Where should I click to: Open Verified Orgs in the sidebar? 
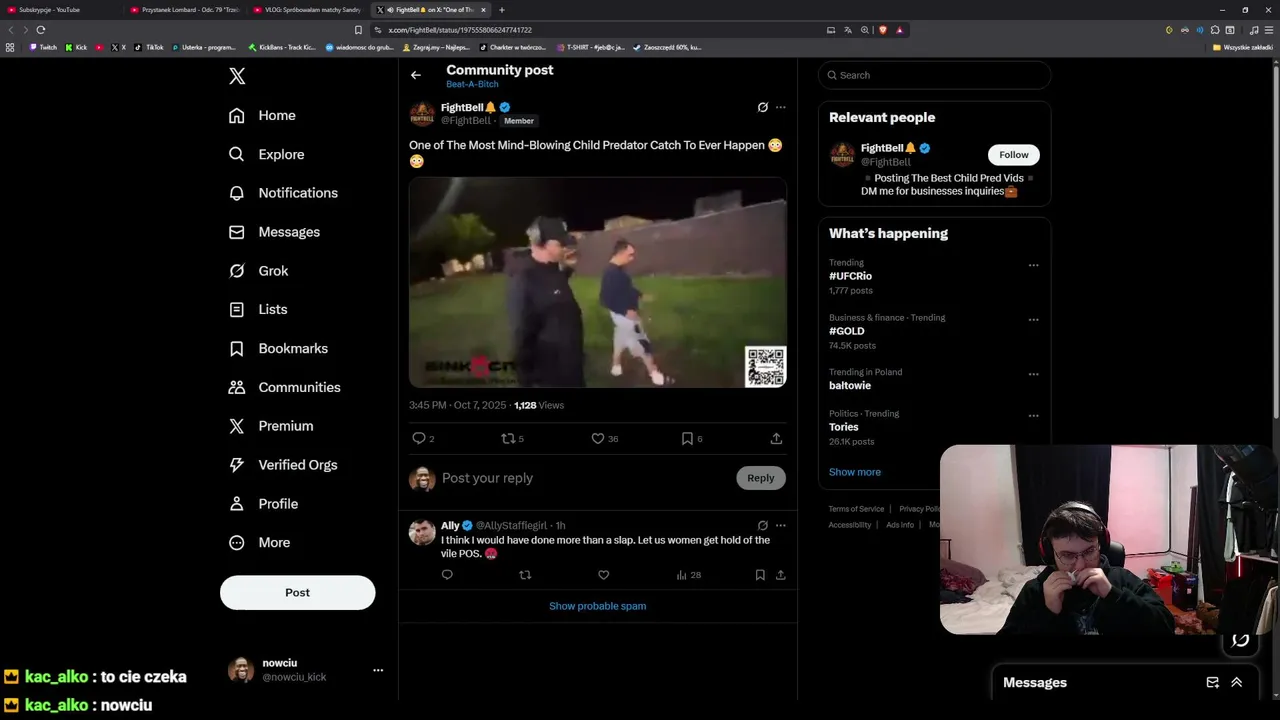[283, 465]
